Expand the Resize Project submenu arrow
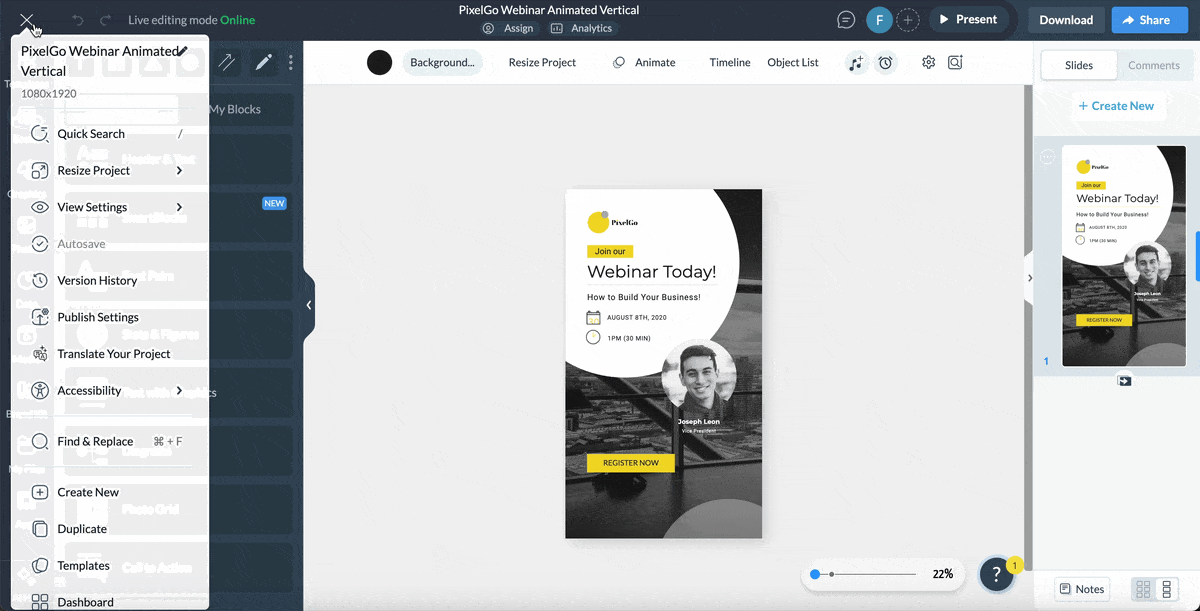Screen dimensions: 1200x611 click(179, 170)
